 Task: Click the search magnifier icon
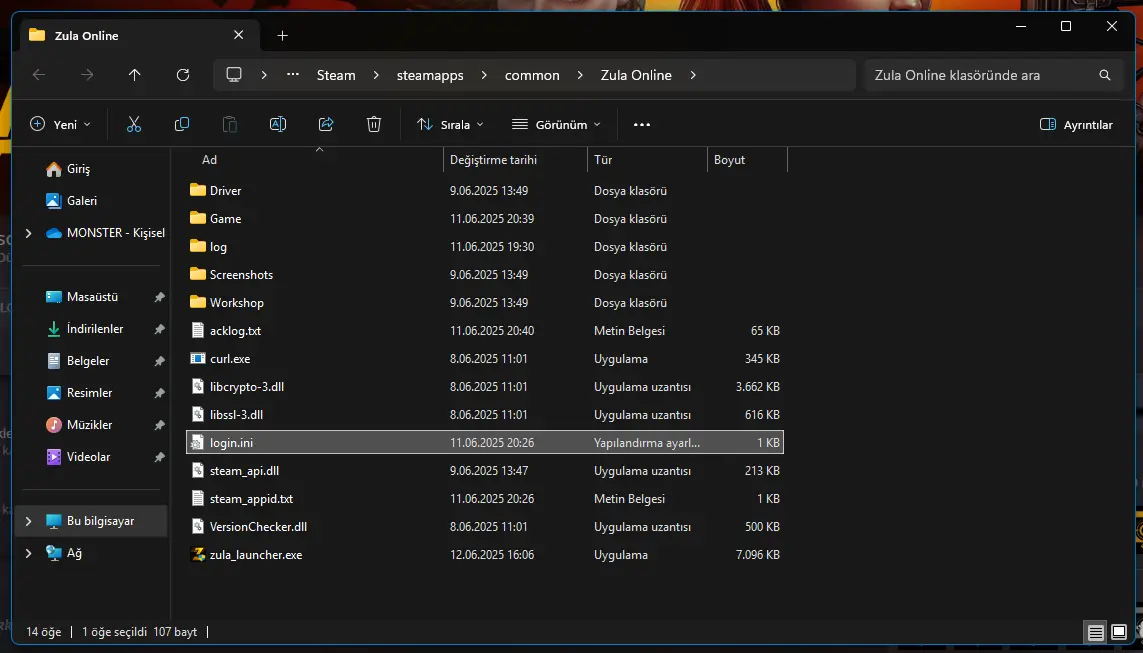pos(1105,75)
